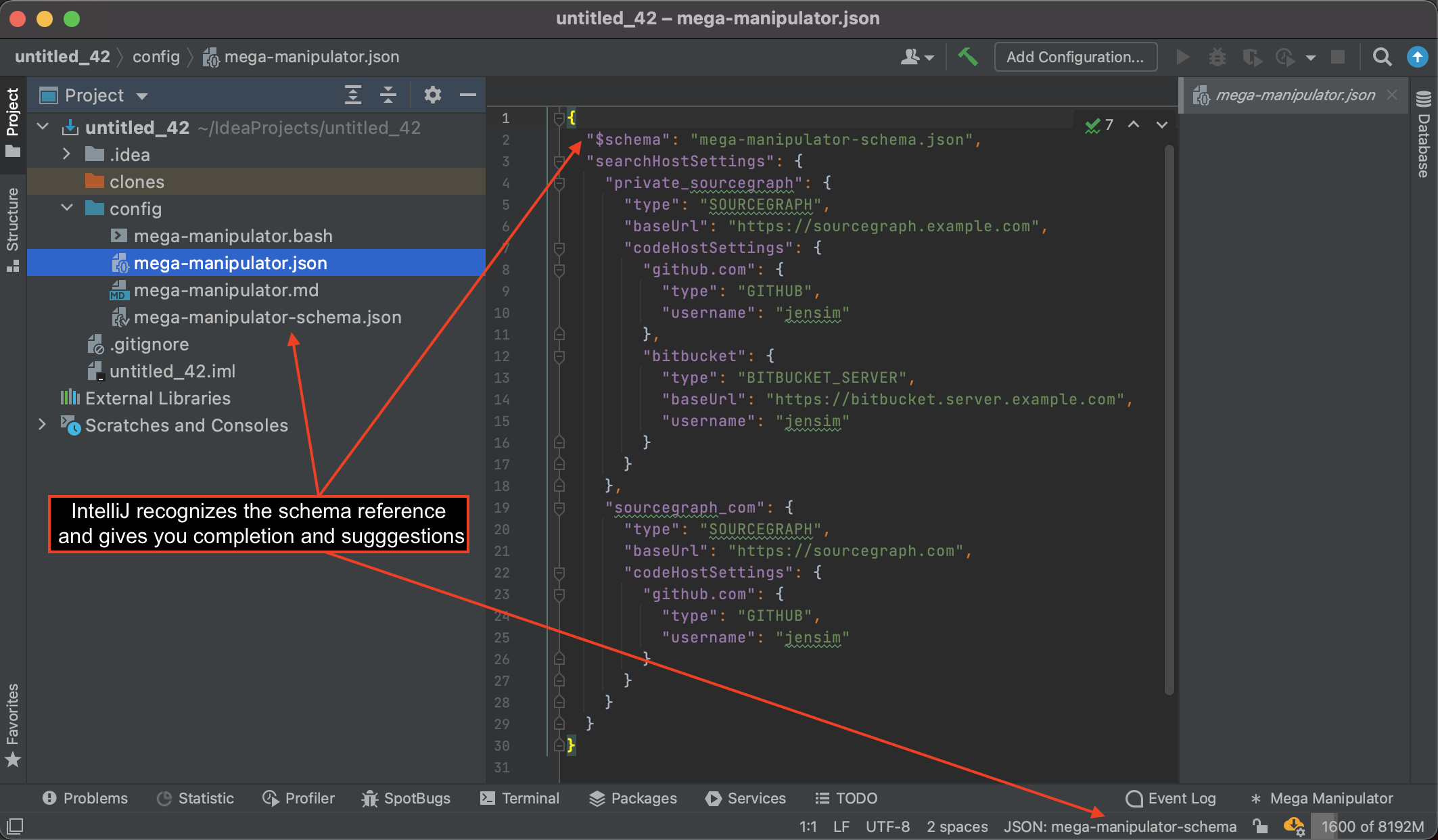Expand Scratches and Consoles node
This screenshot has height=840, width=1438.
(42, 425)
